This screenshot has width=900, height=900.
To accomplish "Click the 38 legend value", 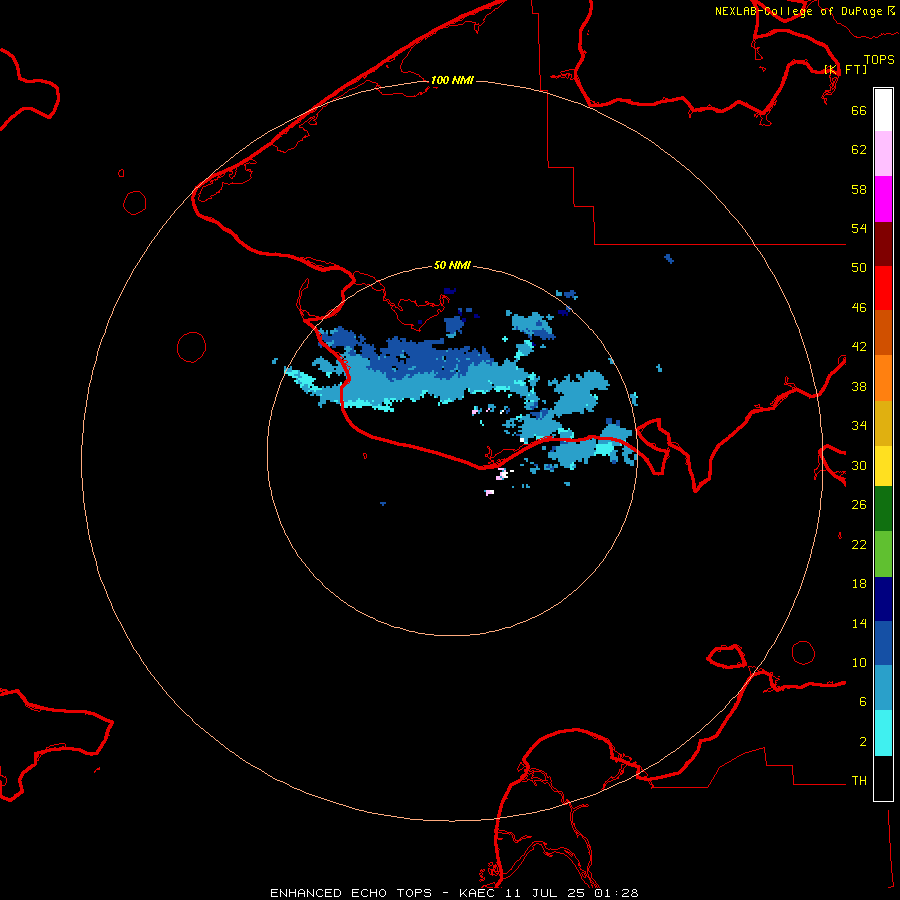I will [x=859, y=386].
